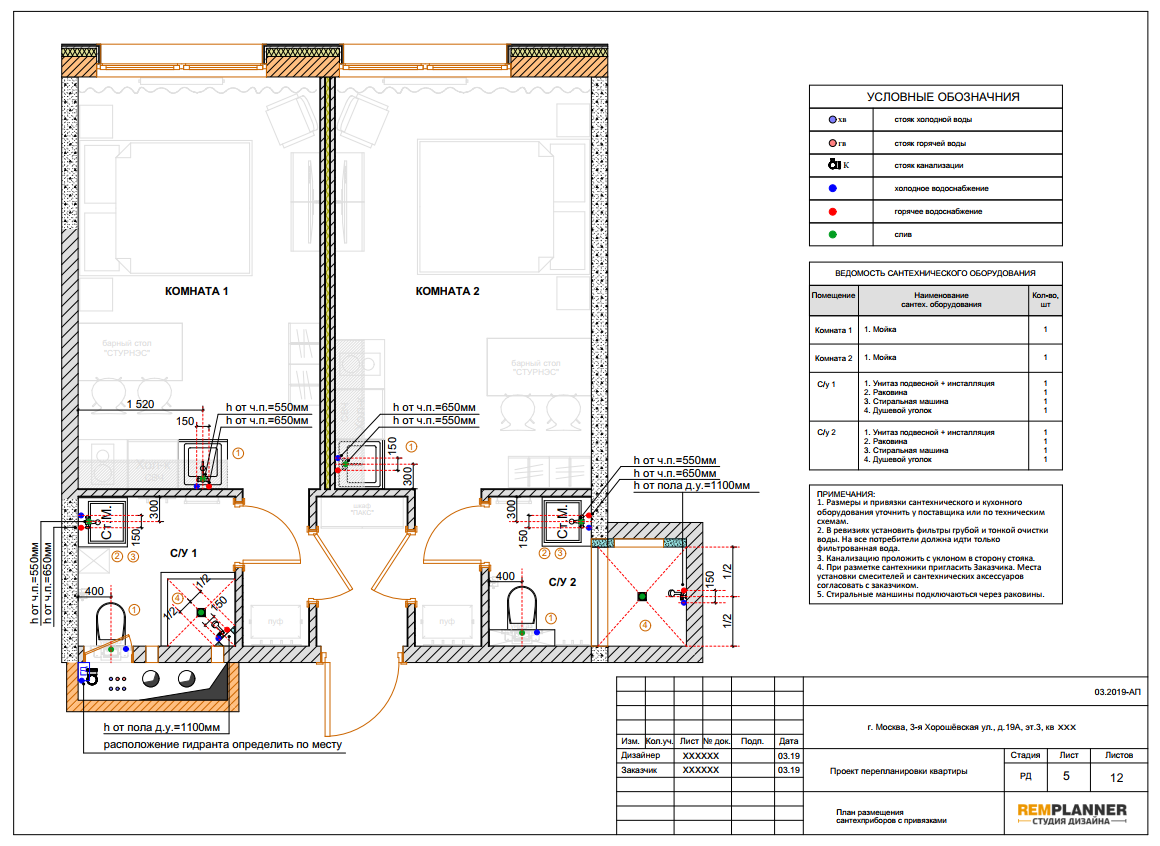
Task: Click the УСЛОВНЫЕ ОБОЗНАЧЕНИЯ legend header
Action: [942, 97]
